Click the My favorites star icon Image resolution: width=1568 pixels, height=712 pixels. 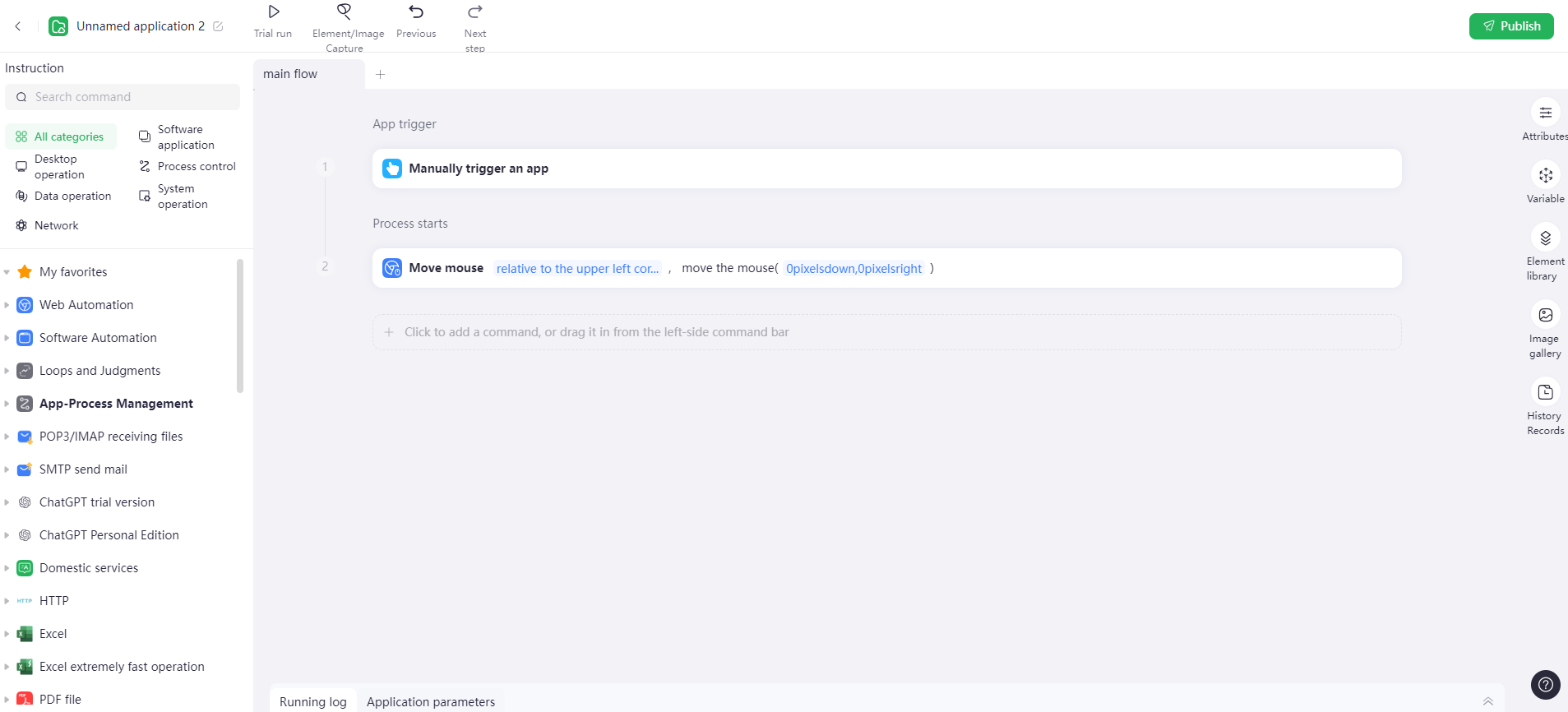(x=25, y=272)
